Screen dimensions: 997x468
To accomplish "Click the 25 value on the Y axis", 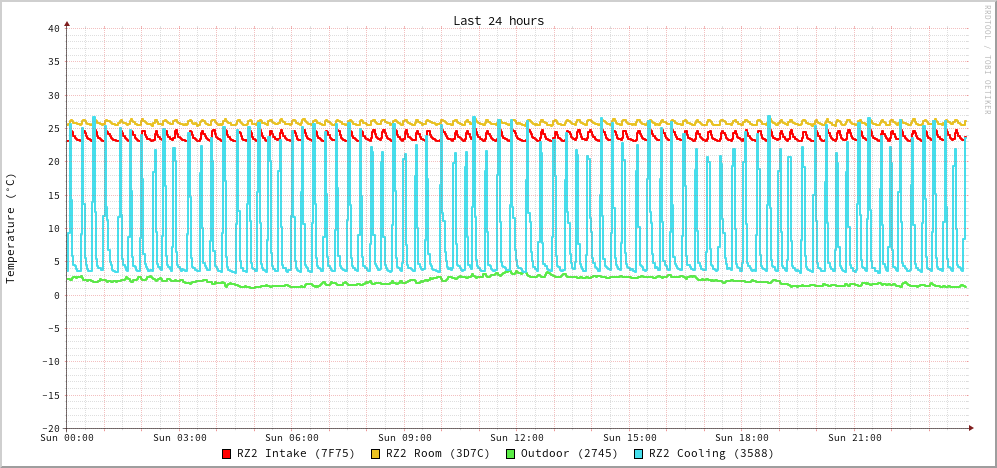I will 53,128.
